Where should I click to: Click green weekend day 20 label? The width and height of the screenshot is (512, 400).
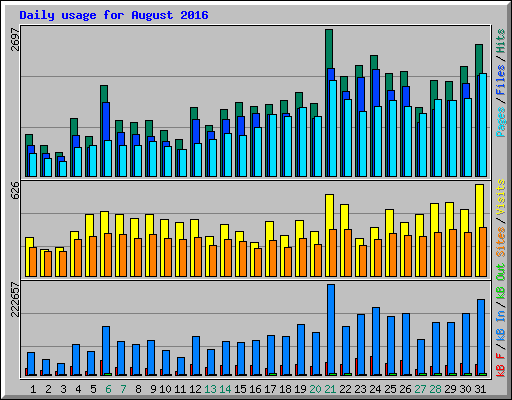pyautogui.click(x=315, y=389)
